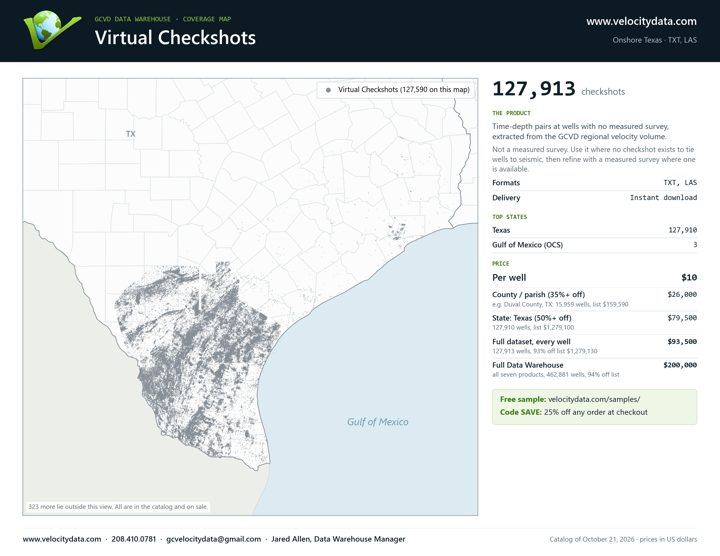
Task: Click TOP STATES section heading
Action: pyautogui.click(x=510, y=217)
